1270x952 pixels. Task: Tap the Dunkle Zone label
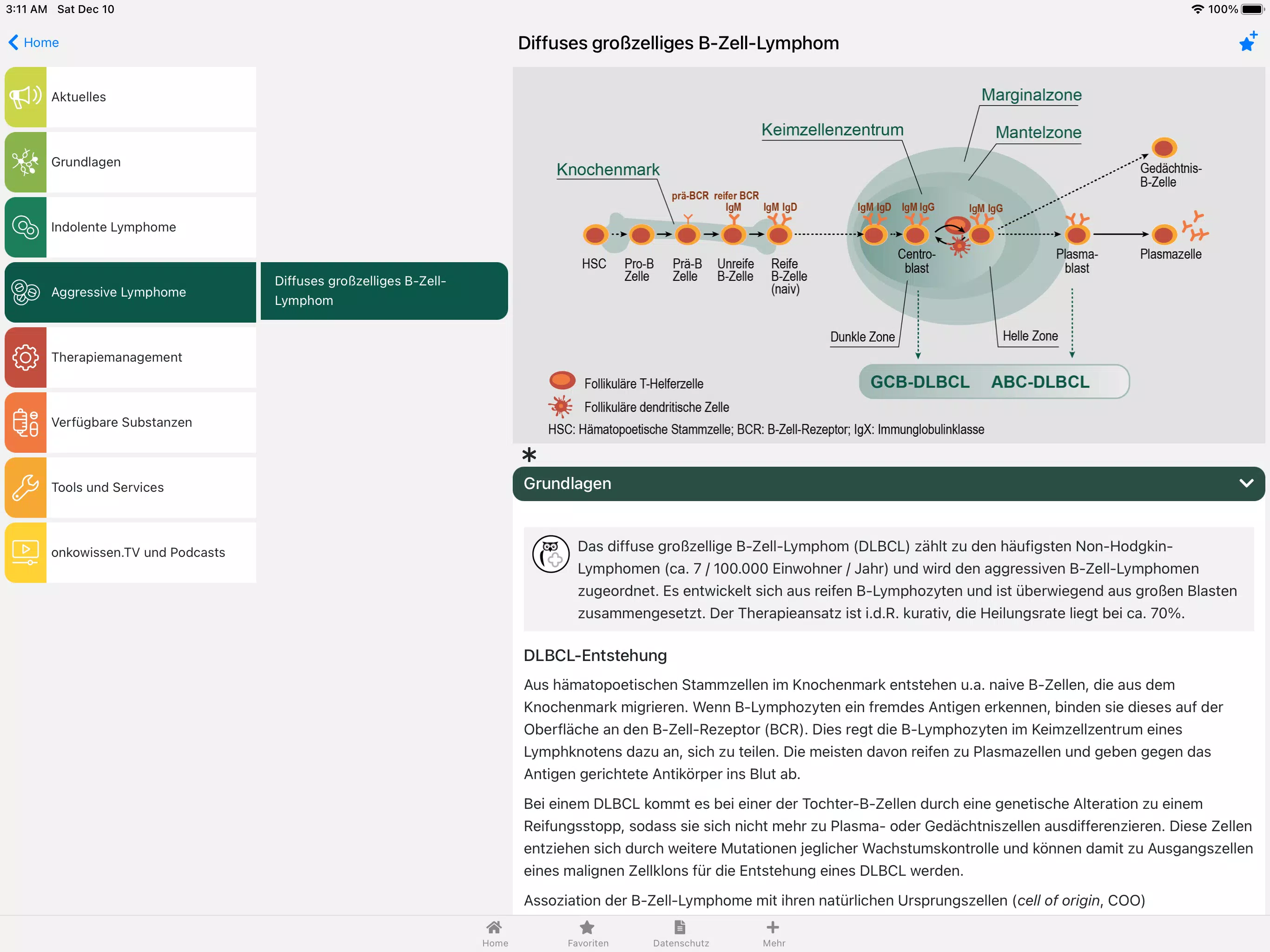pyautogui.click(x=862, y=337)
